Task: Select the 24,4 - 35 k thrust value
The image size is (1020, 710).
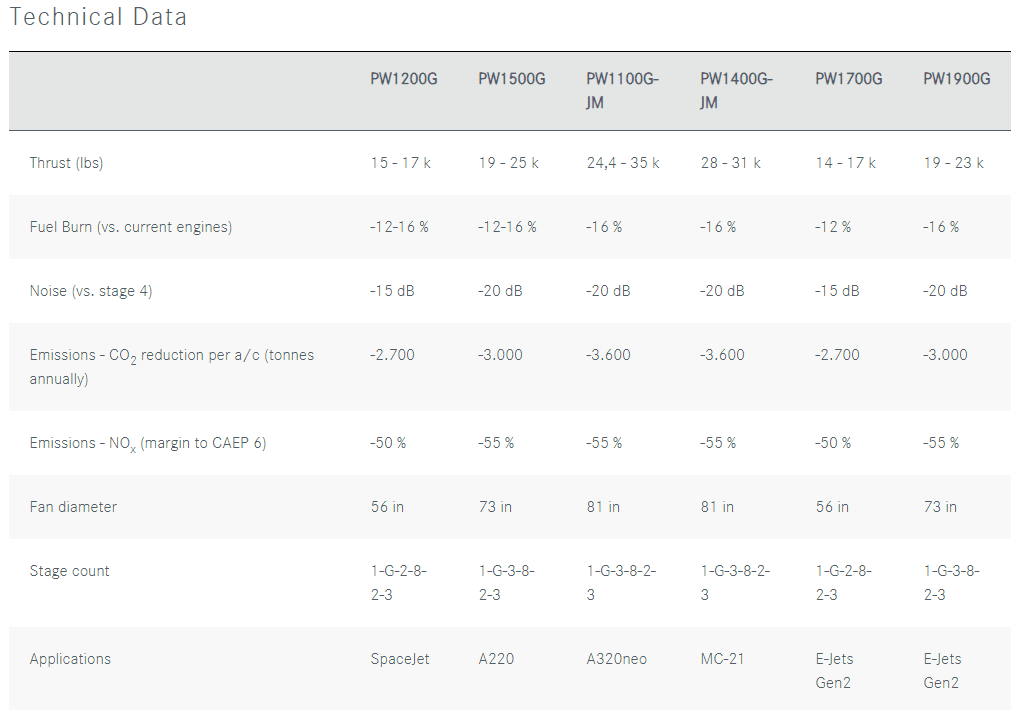Action: click(623, 163)
